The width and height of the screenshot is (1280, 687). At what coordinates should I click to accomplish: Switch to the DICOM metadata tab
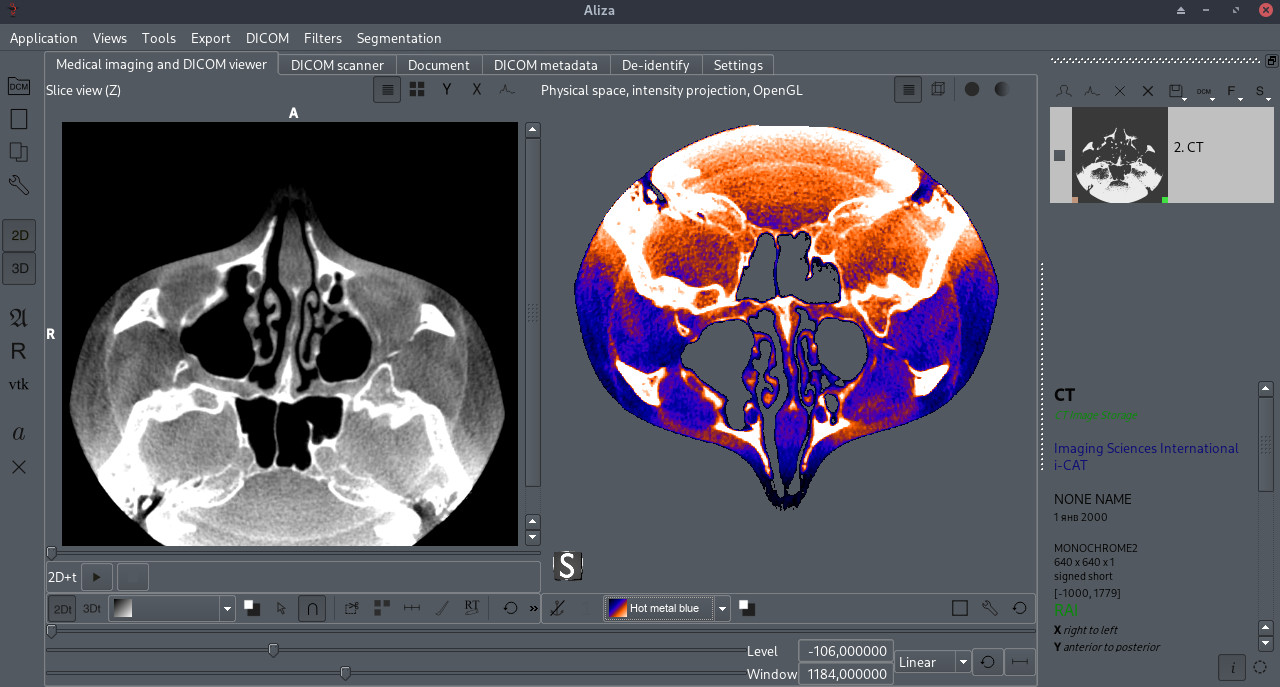coord(546,65)
